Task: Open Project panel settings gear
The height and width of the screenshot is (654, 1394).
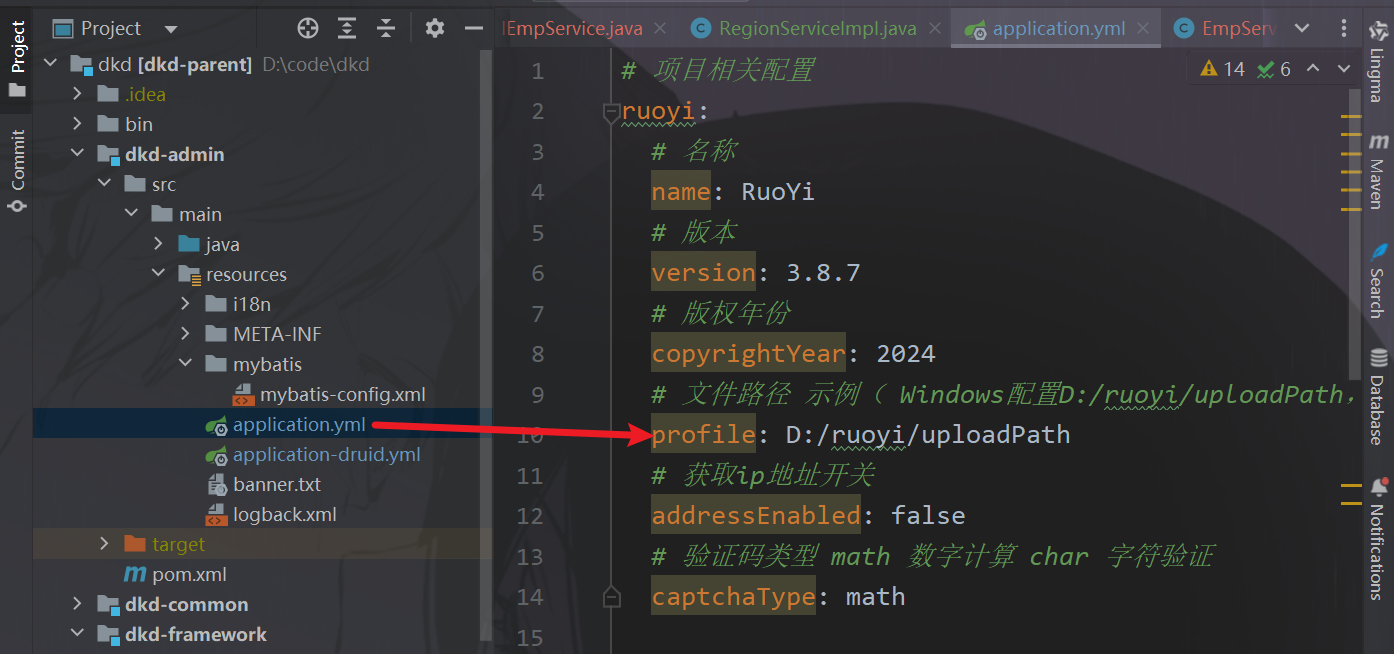Action: click(x=434, y=28)
